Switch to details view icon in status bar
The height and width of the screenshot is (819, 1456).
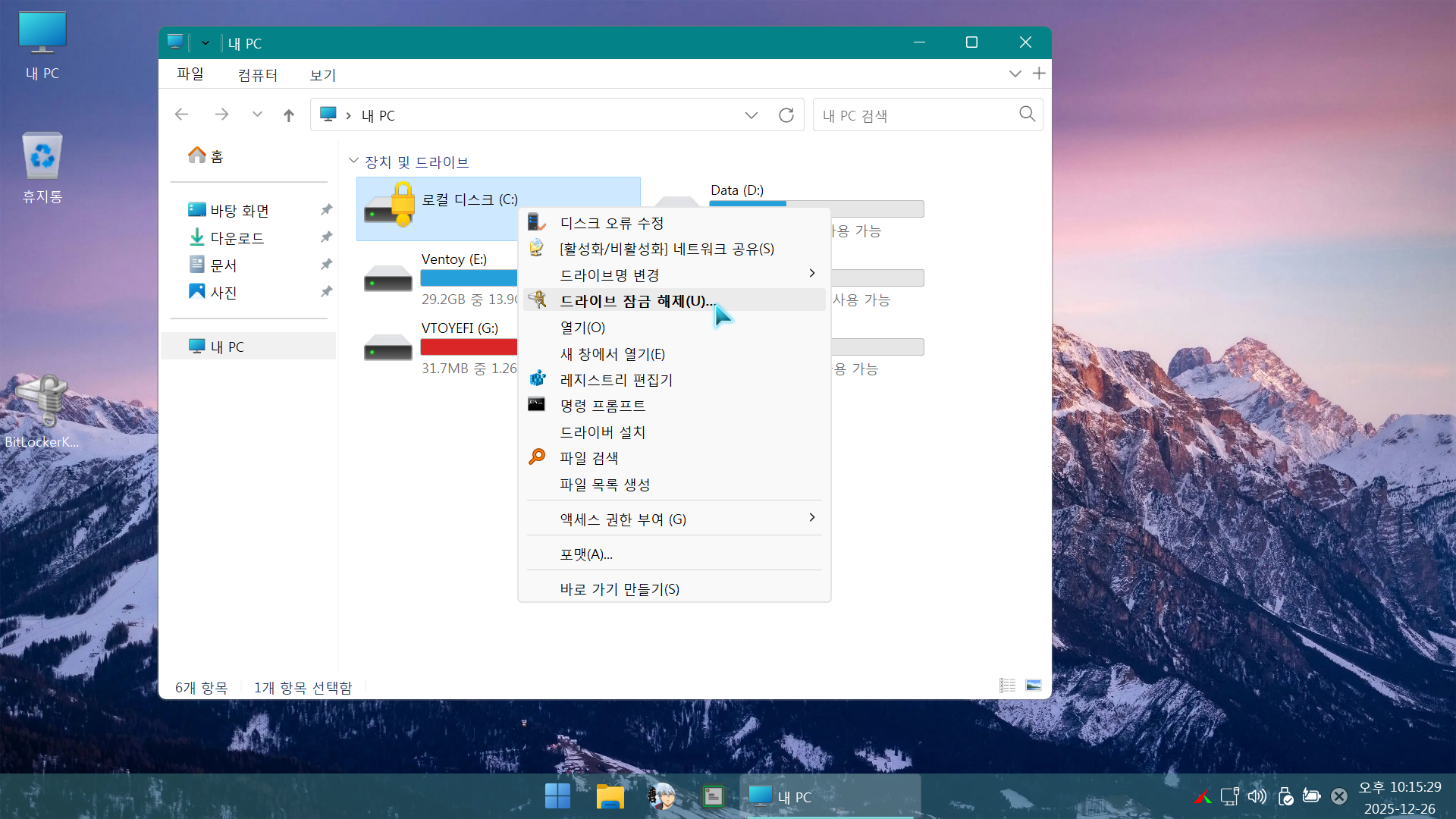coord(1007,686)
